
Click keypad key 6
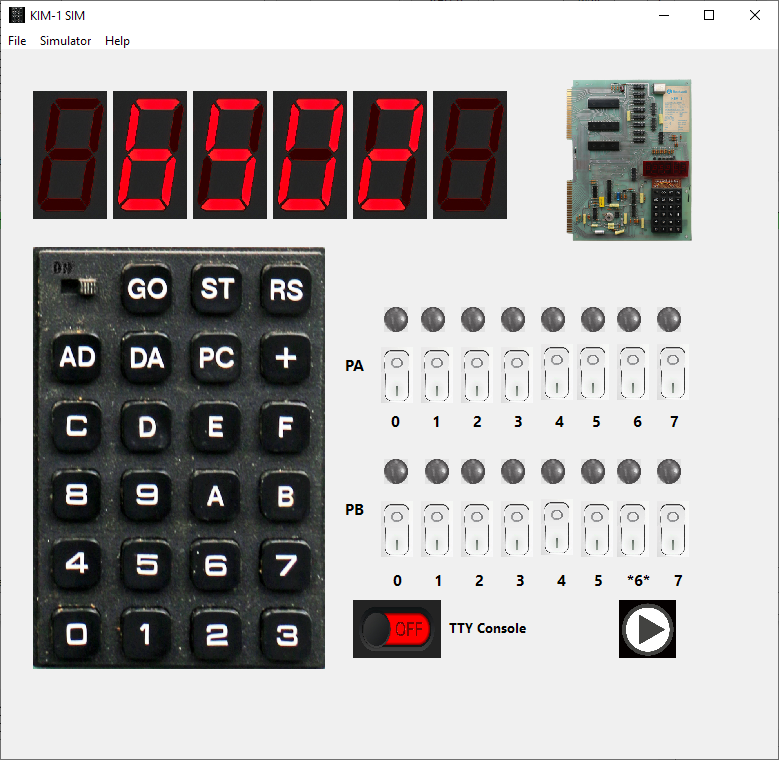tap(217, 564)
